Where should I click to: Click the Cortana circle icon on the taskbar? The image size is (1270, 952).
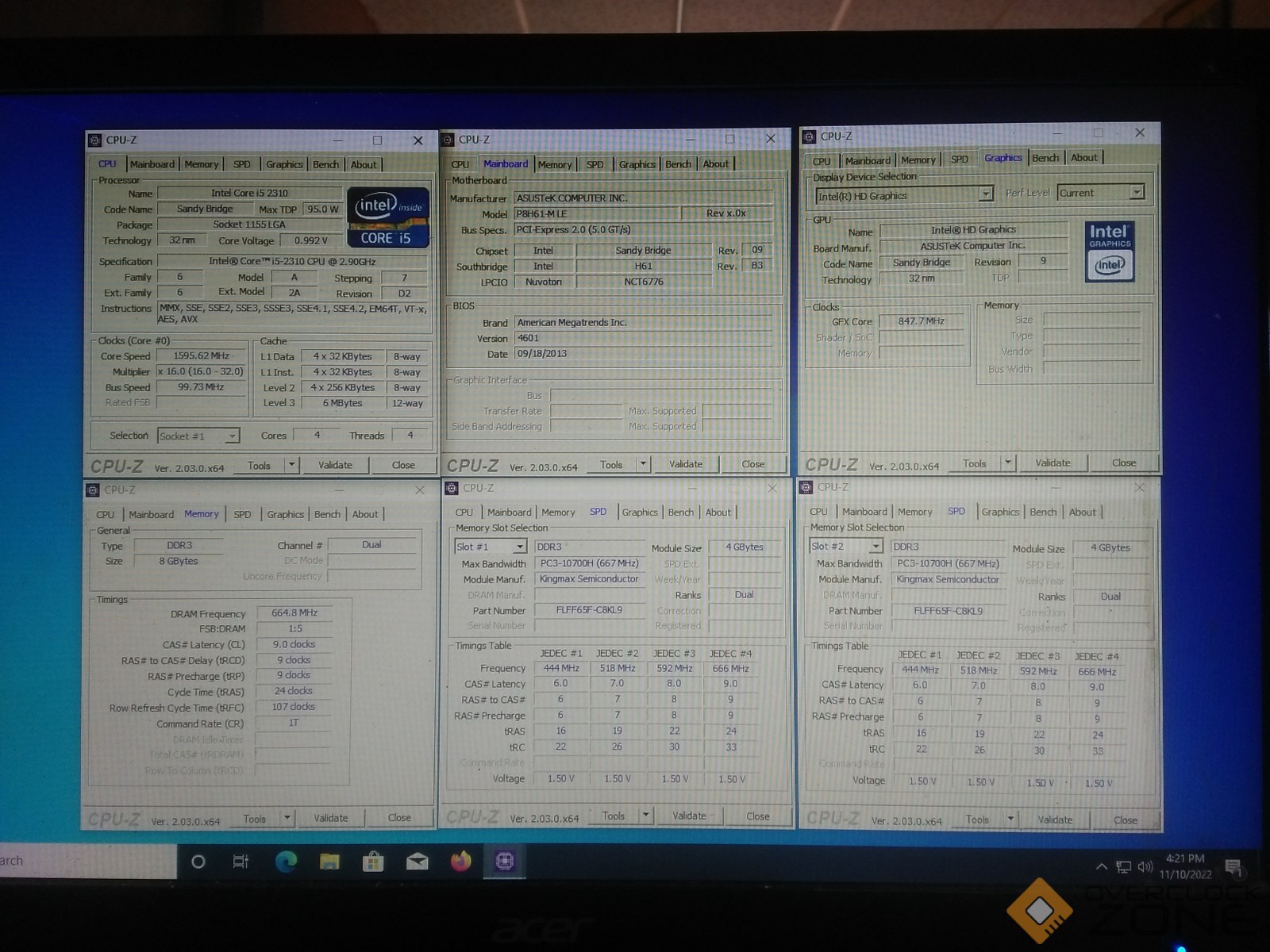pyautogui.click(x=198, y=861)
